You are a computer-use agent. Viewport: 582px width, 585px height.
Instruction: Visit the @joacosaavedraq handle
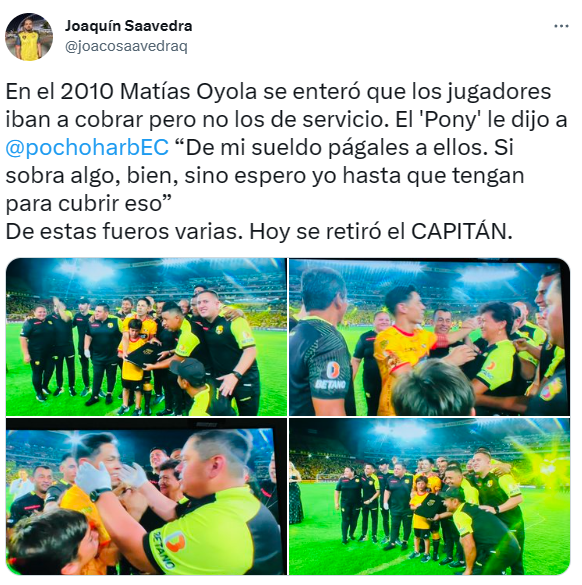(x=126, y=47)
